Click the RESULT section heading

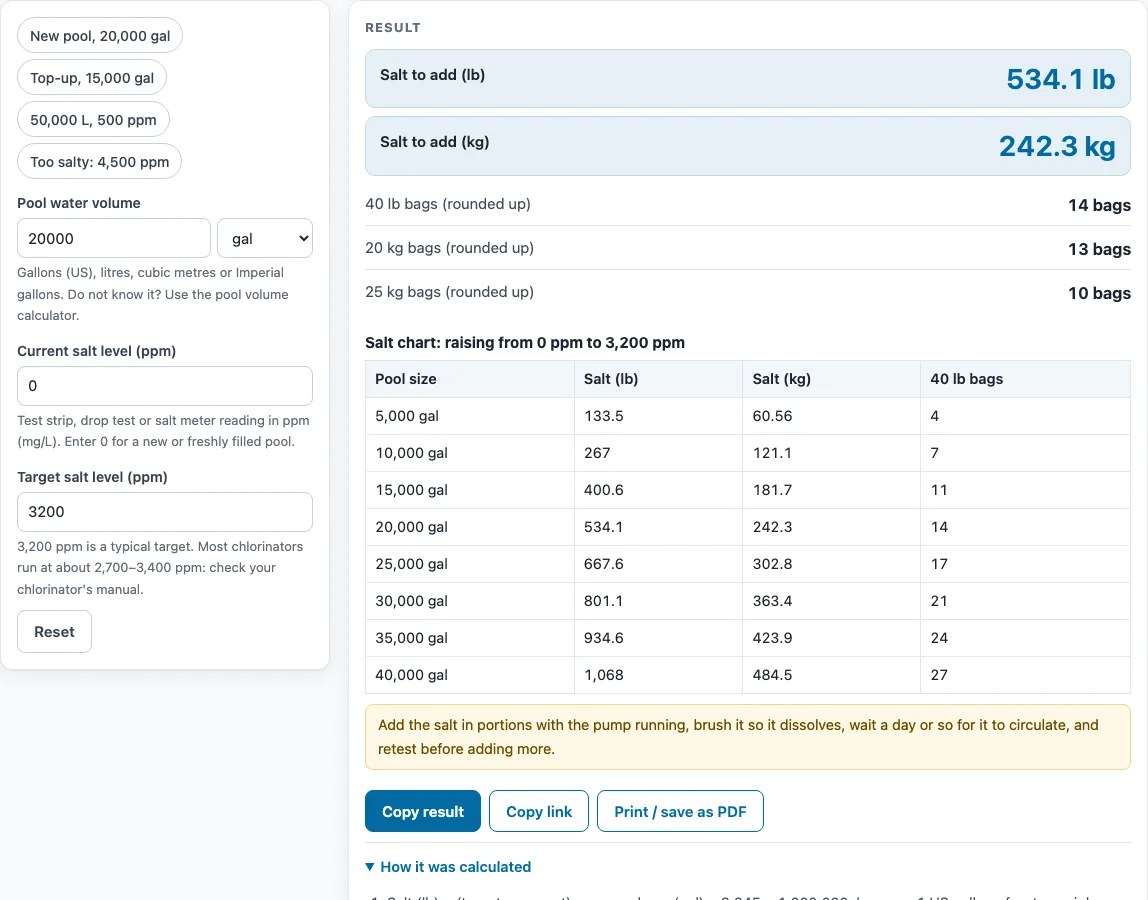click(392, 28)
